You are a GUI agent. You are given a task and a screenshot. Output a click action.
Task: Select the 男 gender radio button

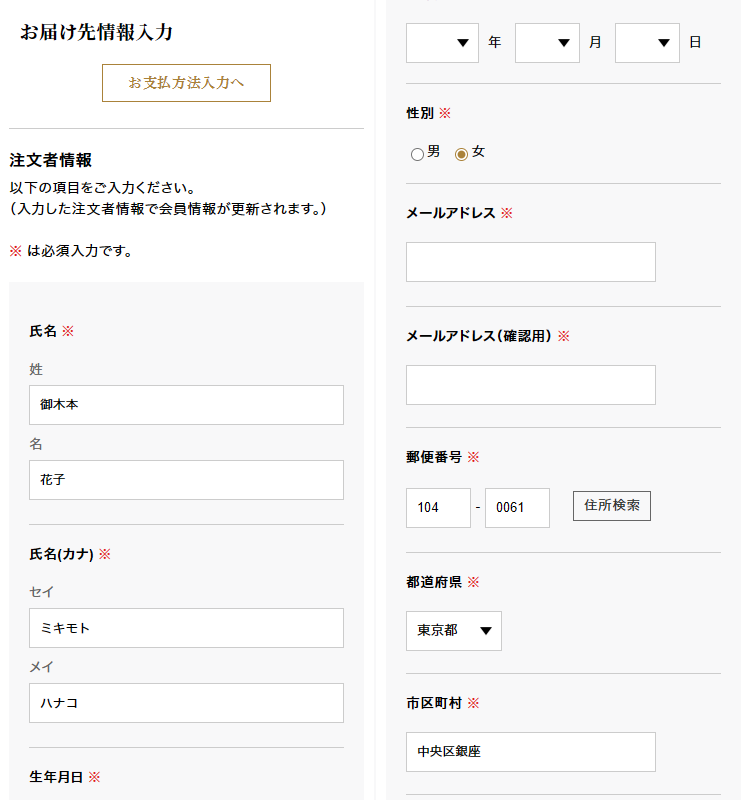(x=417, y=154)
